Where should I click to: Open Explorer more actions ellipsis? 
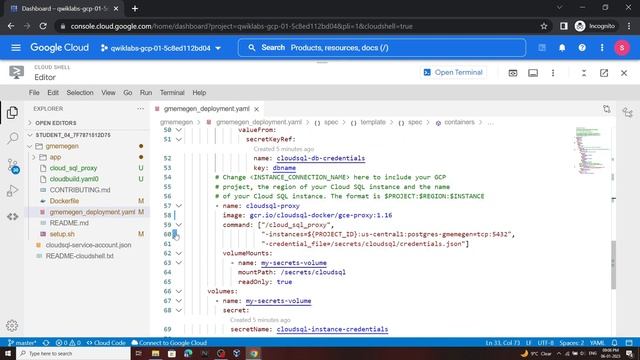click(140, 109)
